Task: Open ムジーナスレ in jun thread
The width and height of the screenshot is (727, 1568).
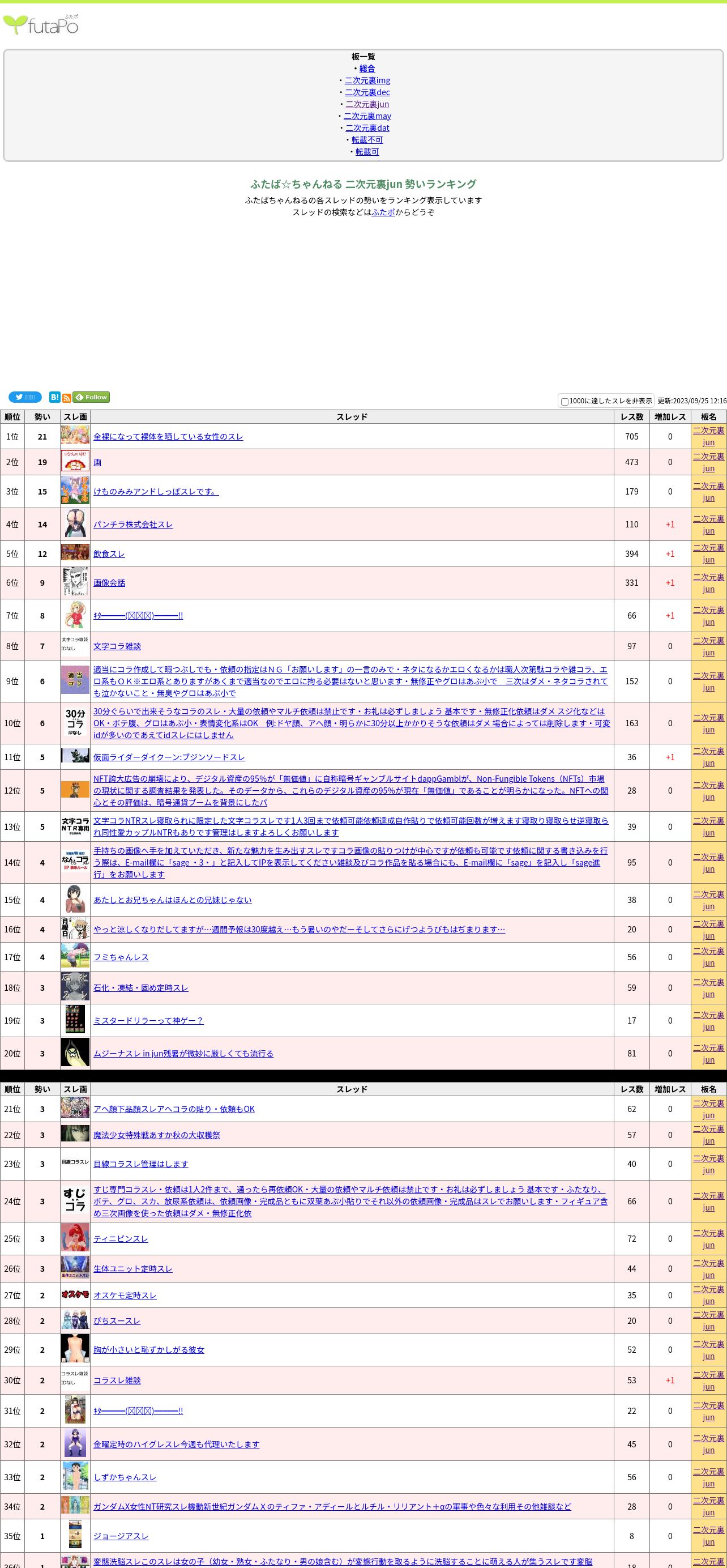Action: pos(183,1053)
